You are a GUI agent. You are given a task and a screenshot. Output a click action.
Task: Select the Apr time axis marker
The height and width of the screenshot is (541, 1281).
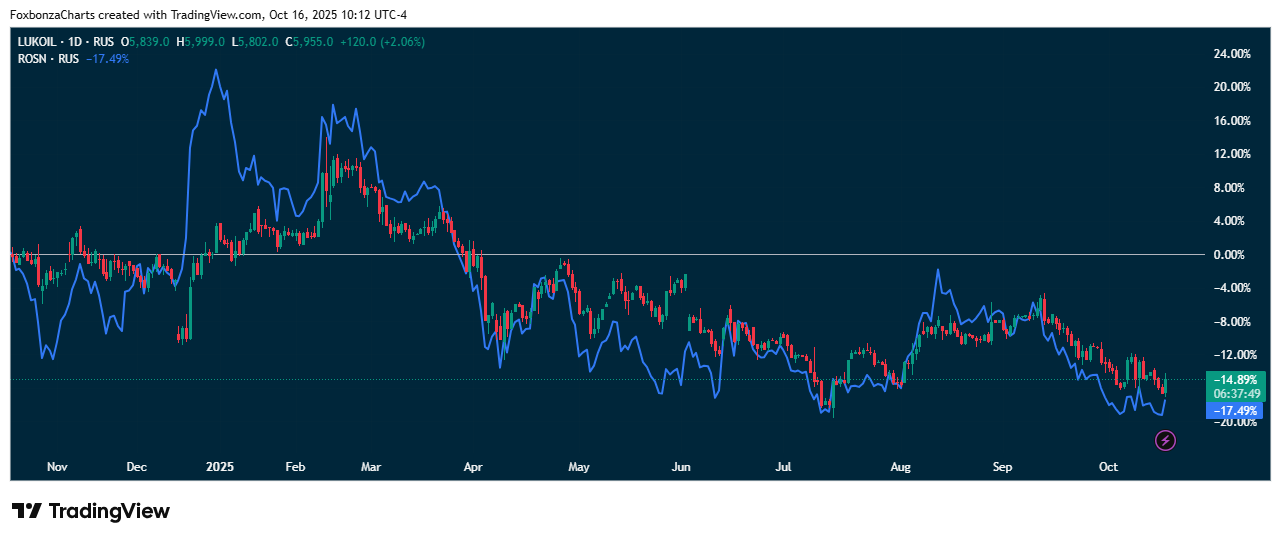(x=474, y=467)
